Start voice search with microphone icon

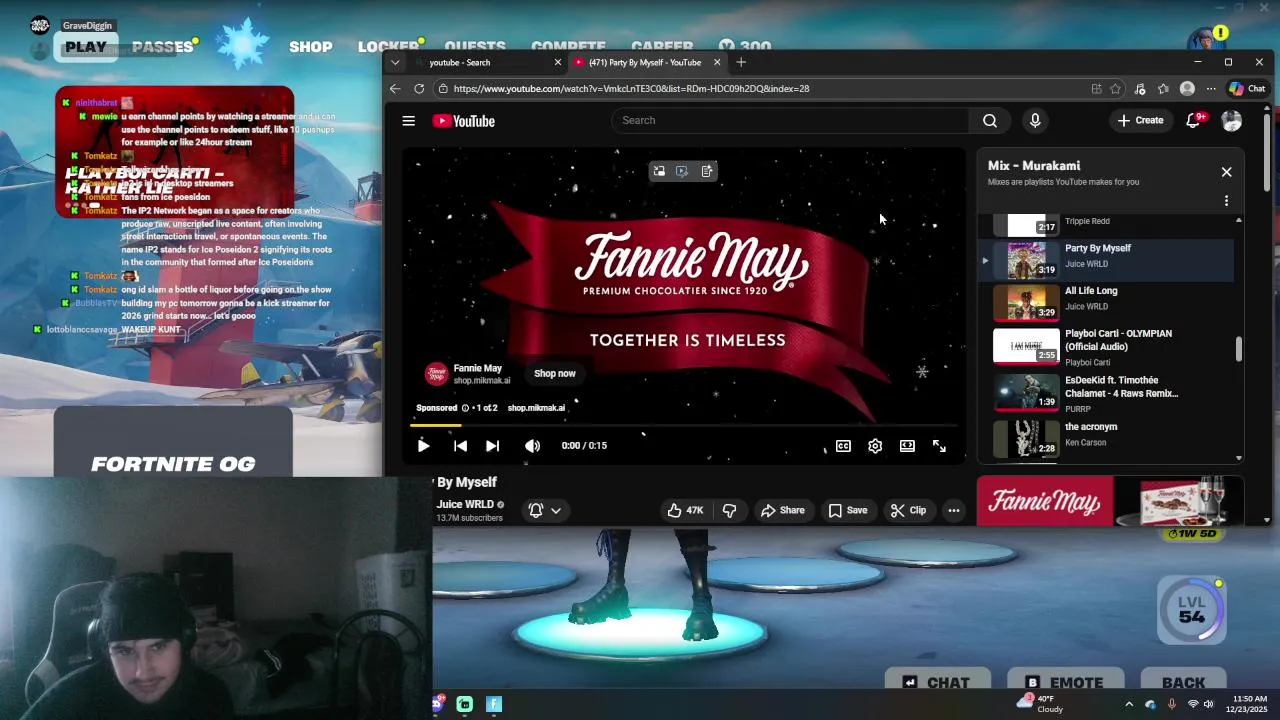tap(1035, 121)
